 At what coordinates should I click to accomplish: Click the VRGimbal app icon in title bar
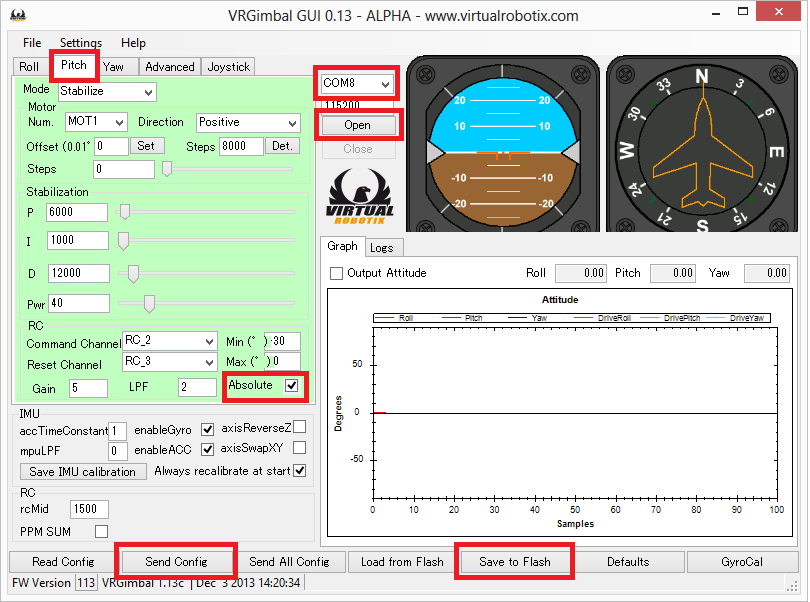click(x=16, y=15)
